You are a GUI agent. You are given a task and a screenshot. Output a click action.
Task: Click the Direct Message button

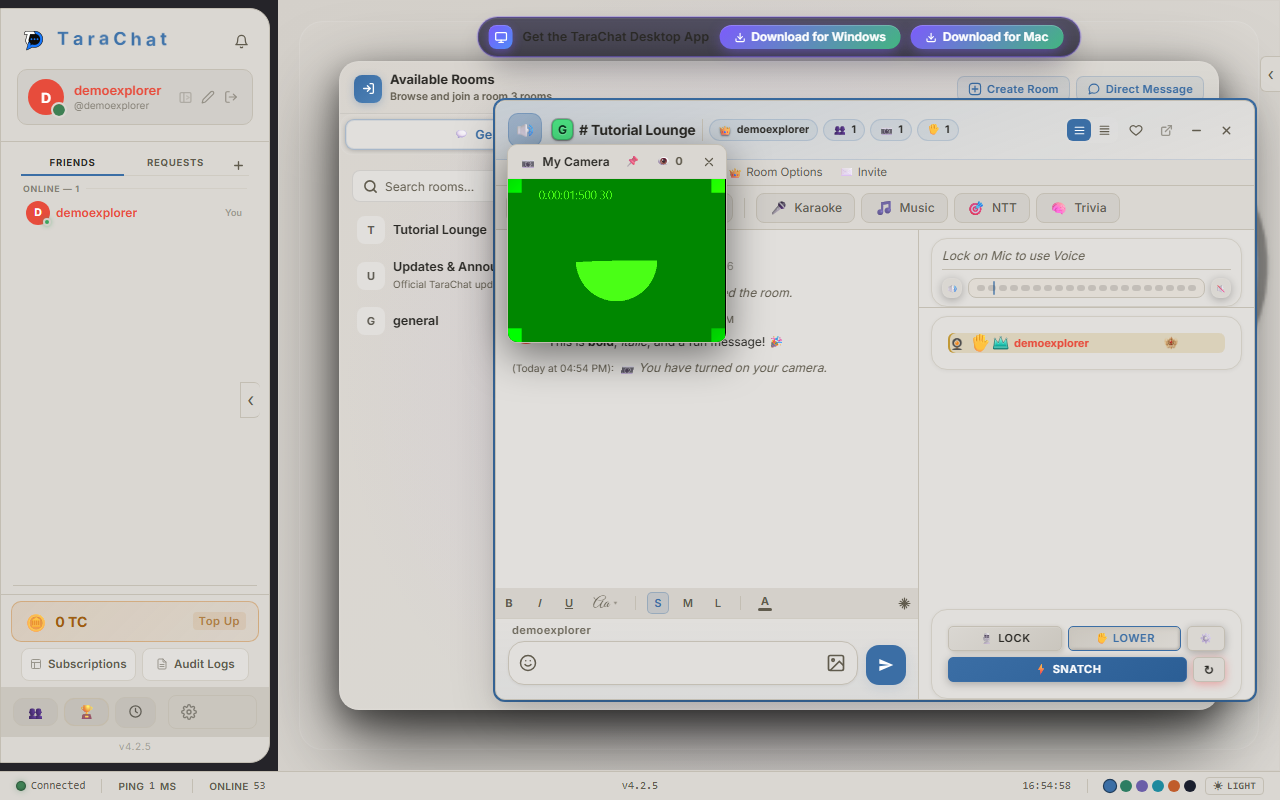point(1139,89)
